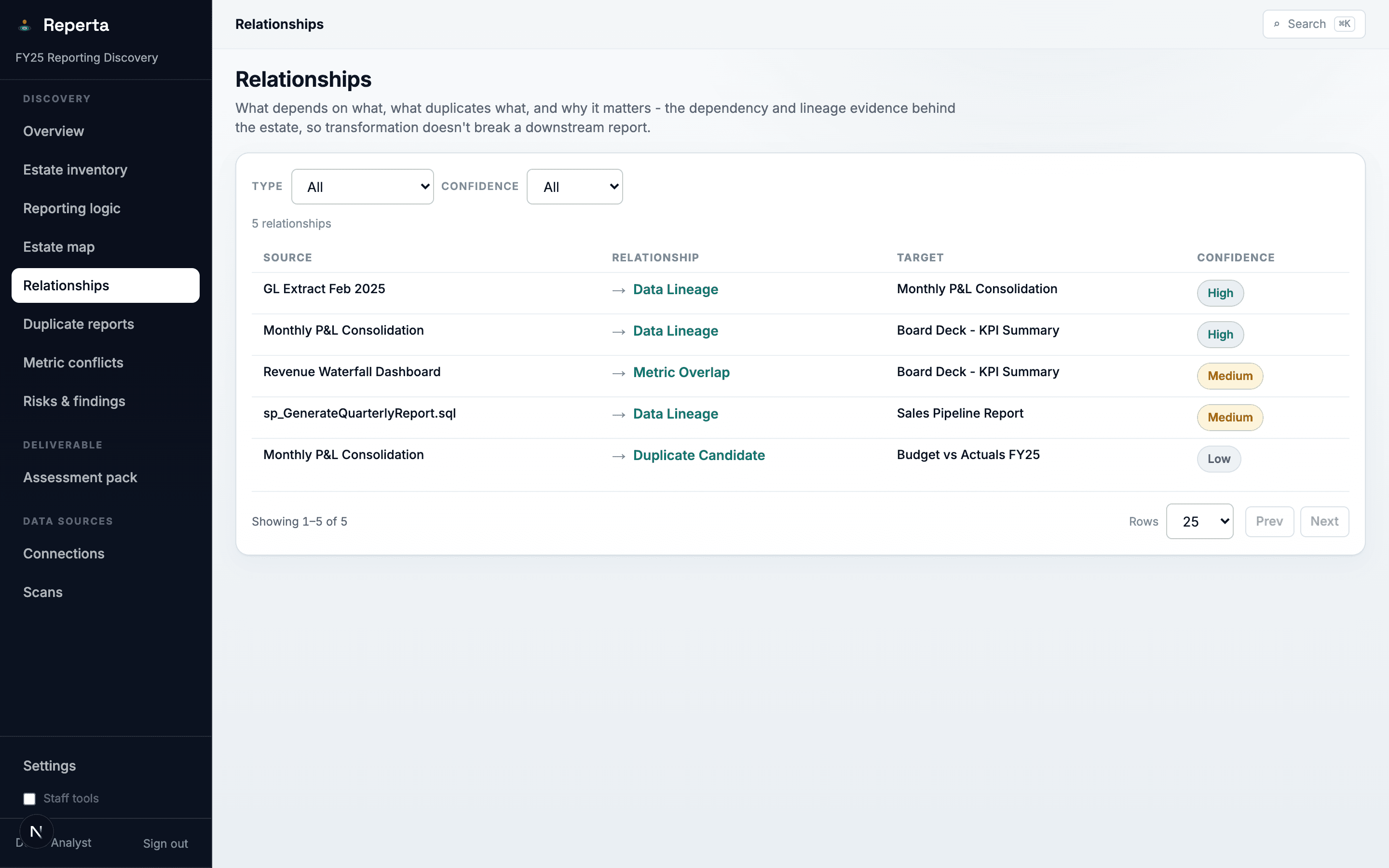Open Risks & findings

click(x=106, y=401)
